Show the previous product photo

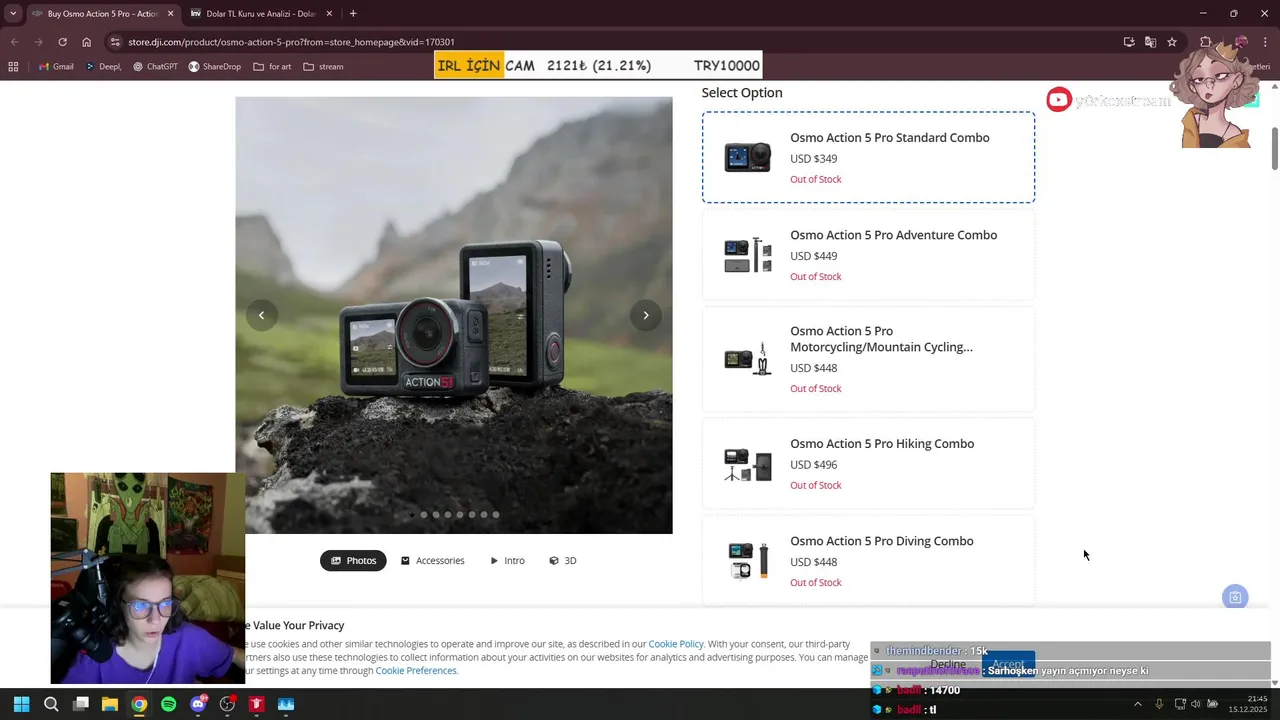click(261, 315)
